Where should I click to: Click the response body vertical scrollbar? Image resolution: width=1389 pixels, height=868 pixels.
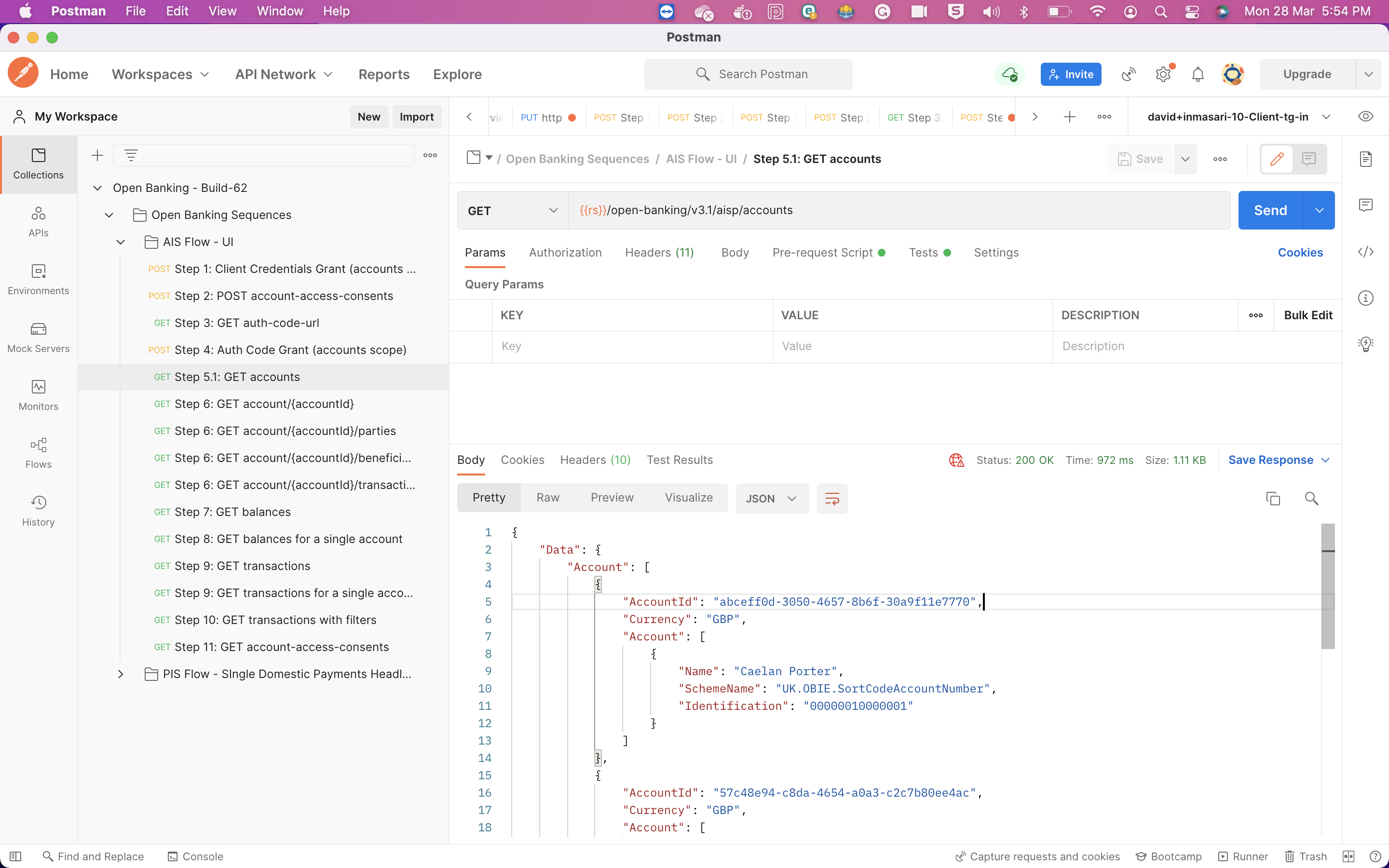click(x=1328, y=586)
